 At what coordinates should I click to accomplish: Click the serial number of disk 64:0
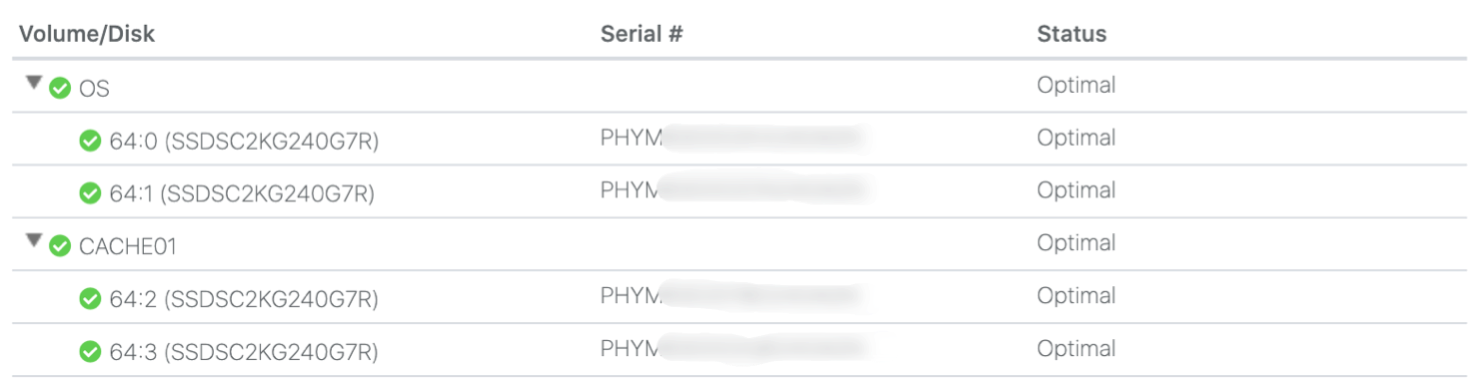point(730,138)
